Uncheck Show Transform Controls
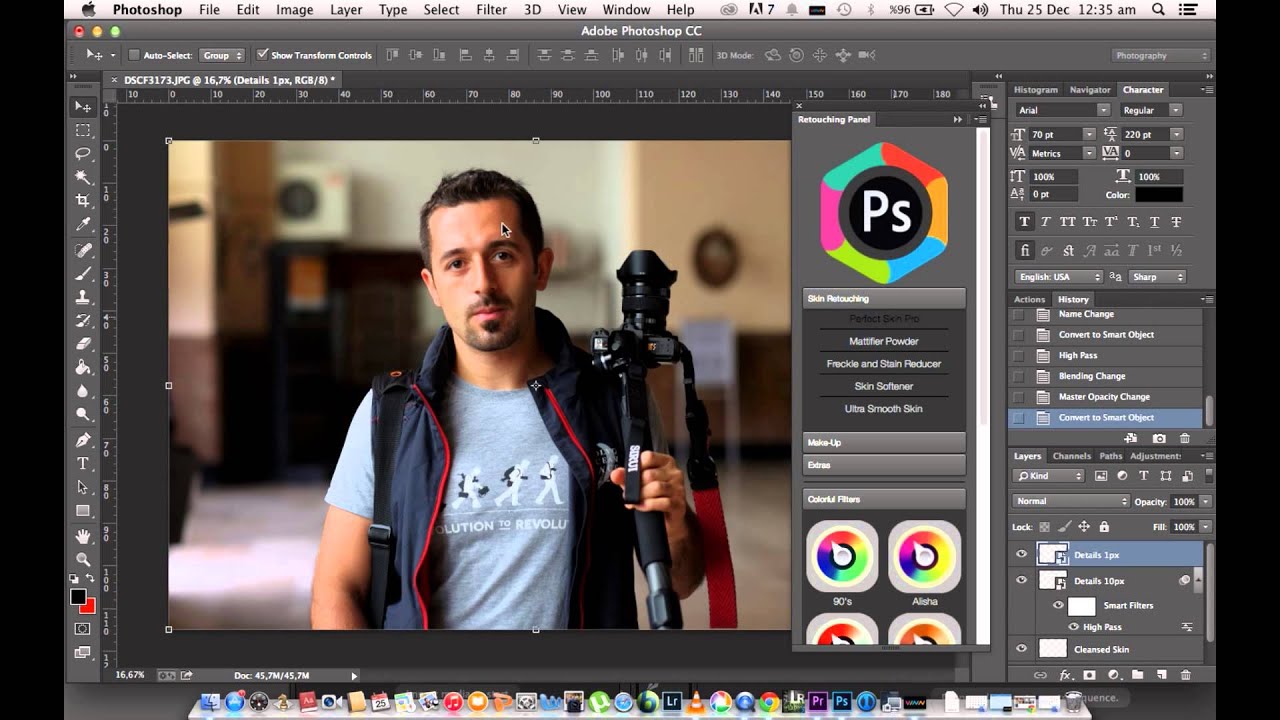 pos(262,55)
